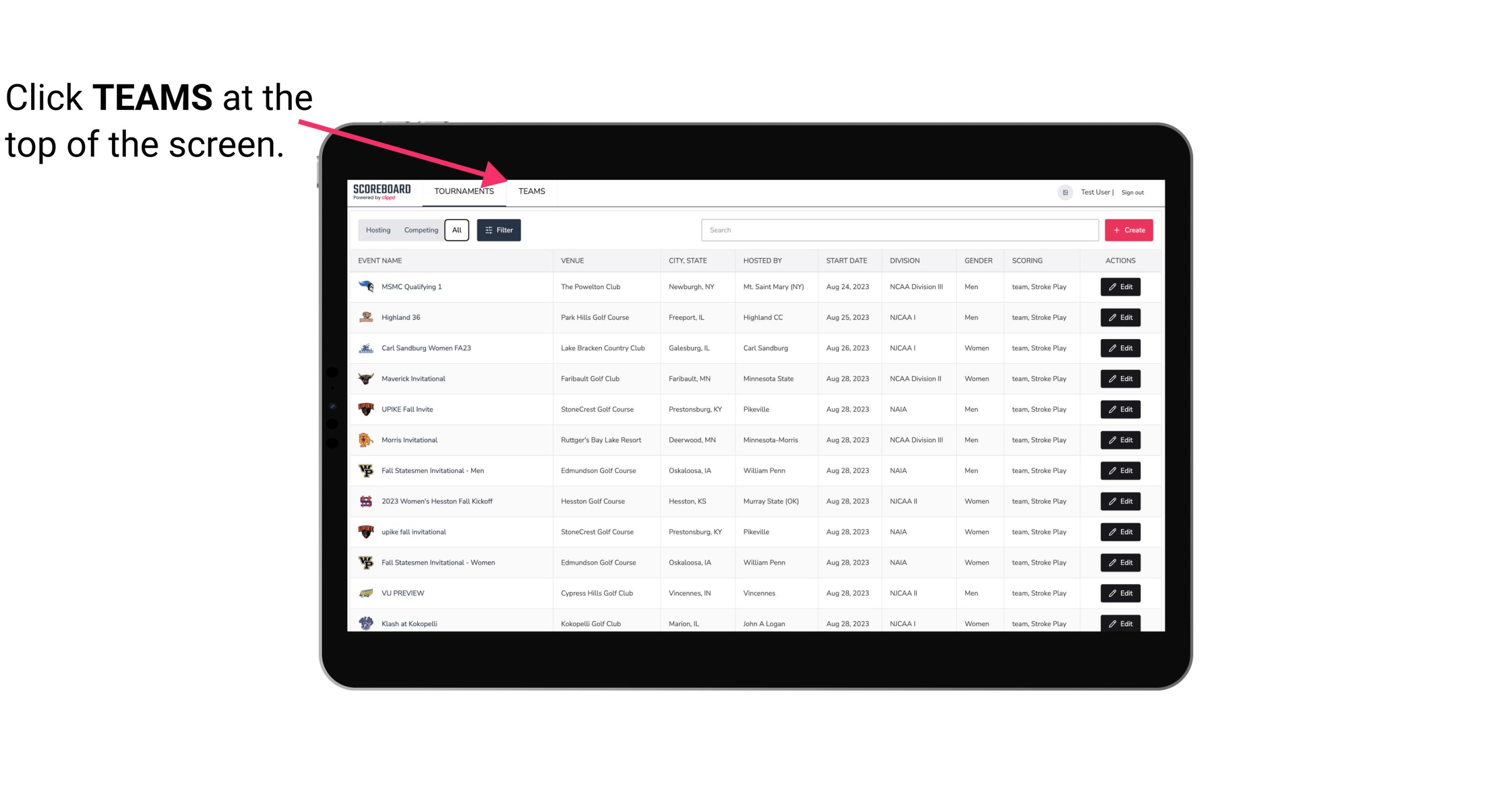Select the All filter toggle
This screenshot has height=812, width=1510.
point(457,230)
